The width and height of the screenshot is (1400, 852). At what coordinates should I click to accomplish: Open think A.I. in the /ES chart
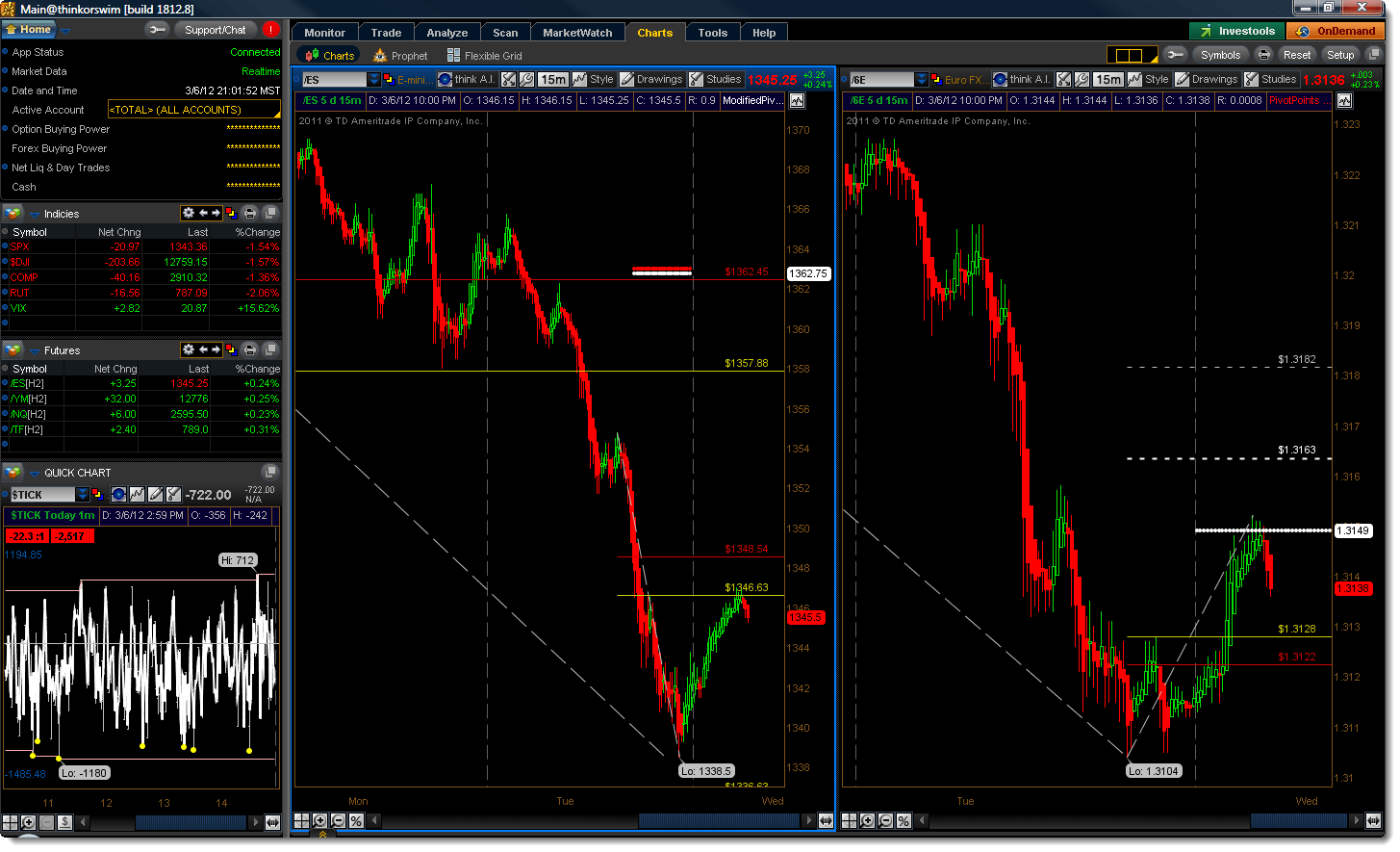point(467,79)
